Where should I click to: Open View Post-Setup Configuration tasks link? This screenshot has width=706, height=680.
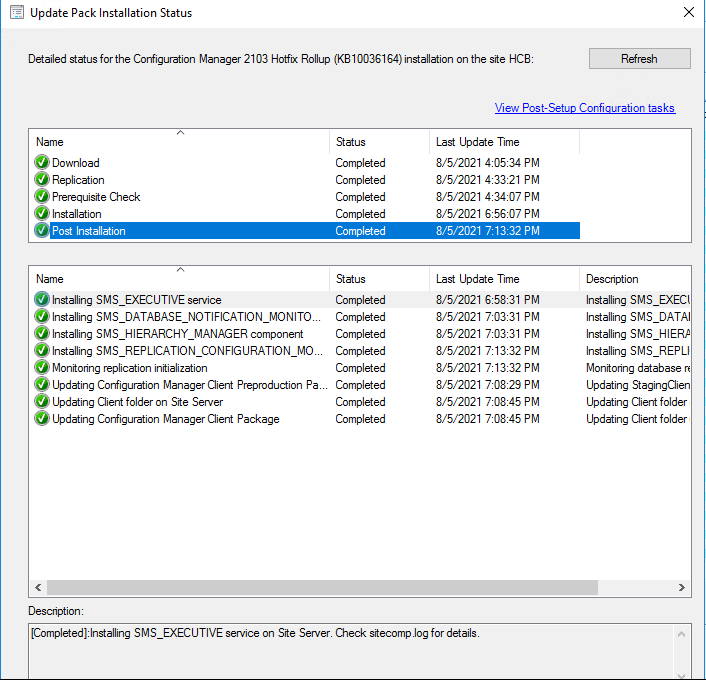point(585,108)
